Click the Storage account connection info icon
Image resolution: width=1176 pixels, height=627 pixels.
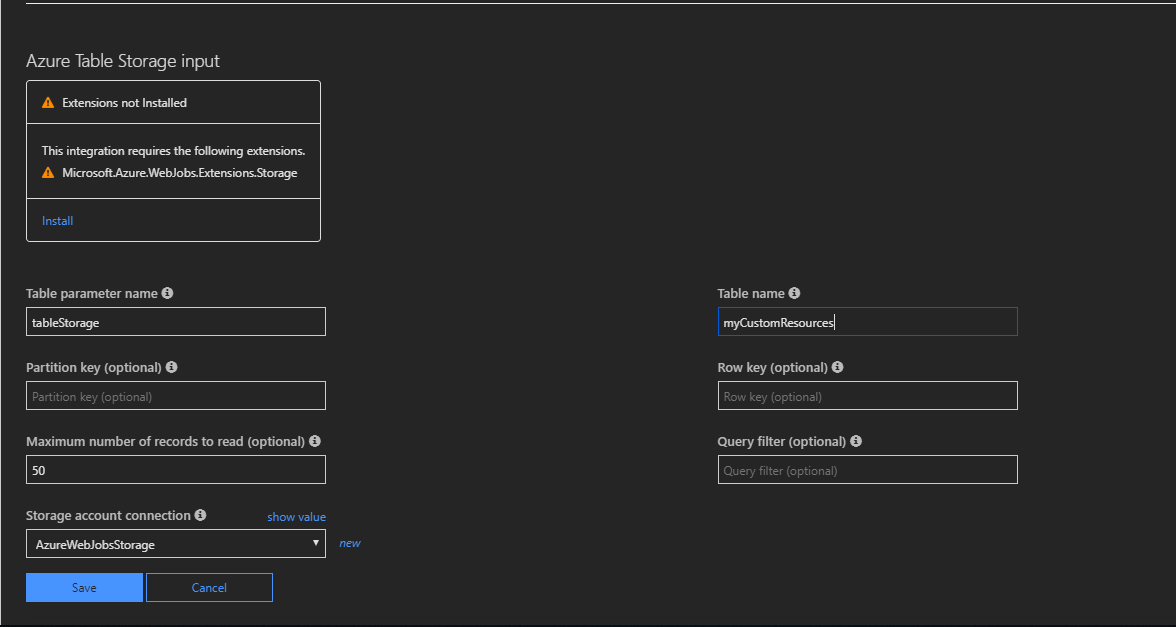200,515
